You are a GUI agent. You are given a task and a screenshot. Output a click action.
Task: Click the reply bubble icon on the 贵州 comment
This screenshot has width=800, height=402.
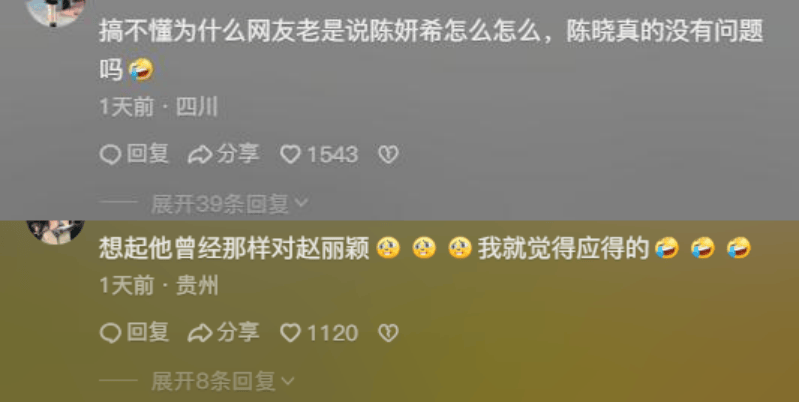(x=110, y=334)
